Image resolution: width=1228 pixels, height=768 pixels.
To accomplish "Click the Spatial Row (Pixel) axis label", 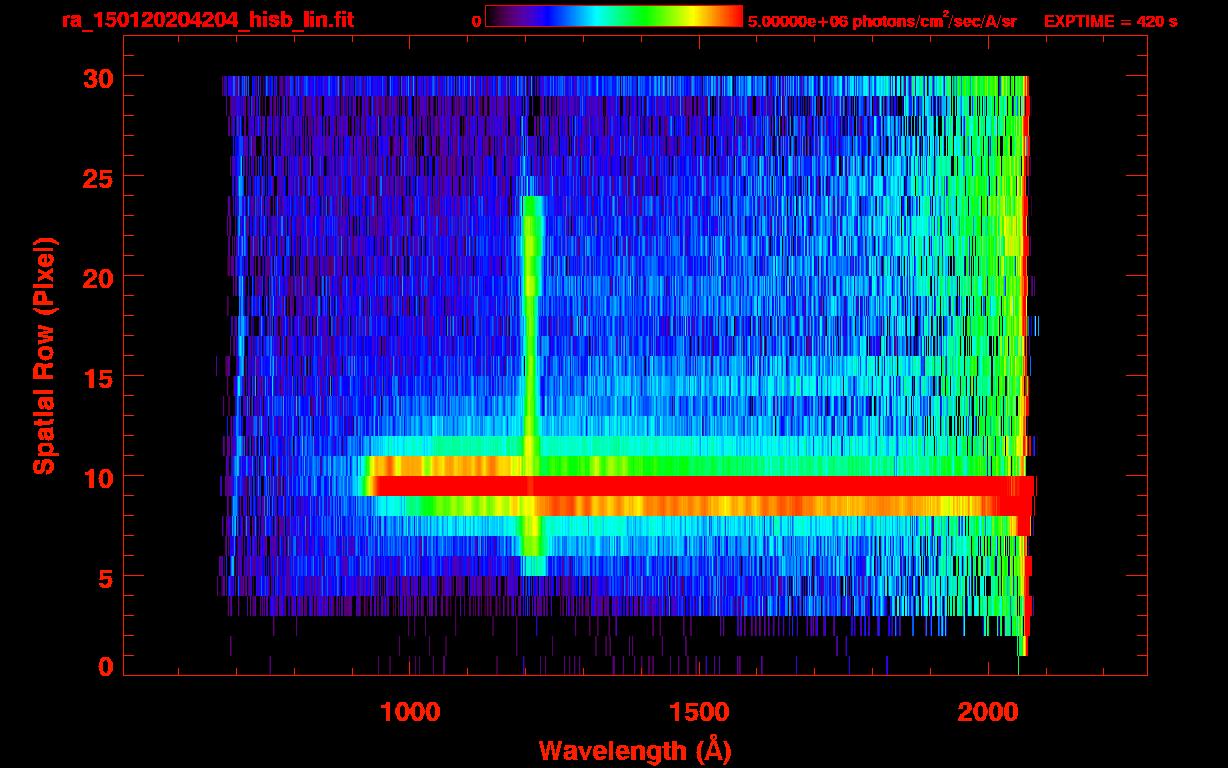I will coord(43,356).
